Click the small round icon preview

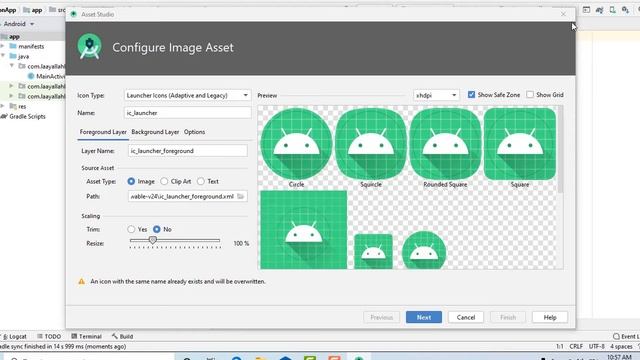pos(424,250)
